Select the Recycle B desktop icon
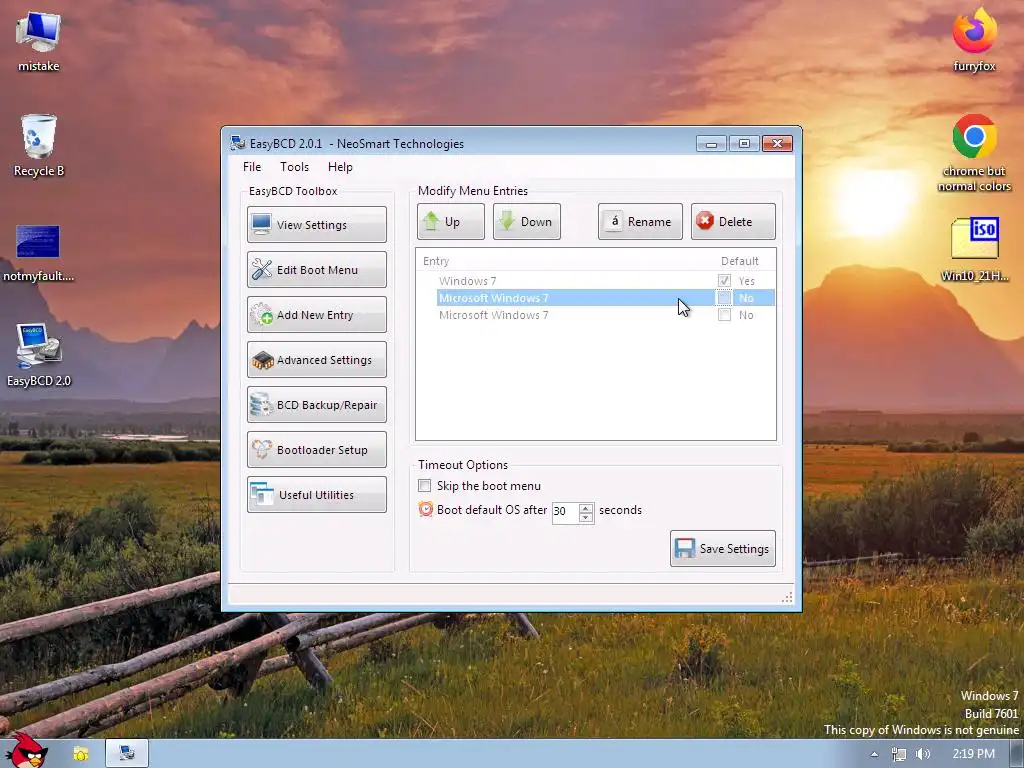1024x768 pixels. tap(39, 145)
